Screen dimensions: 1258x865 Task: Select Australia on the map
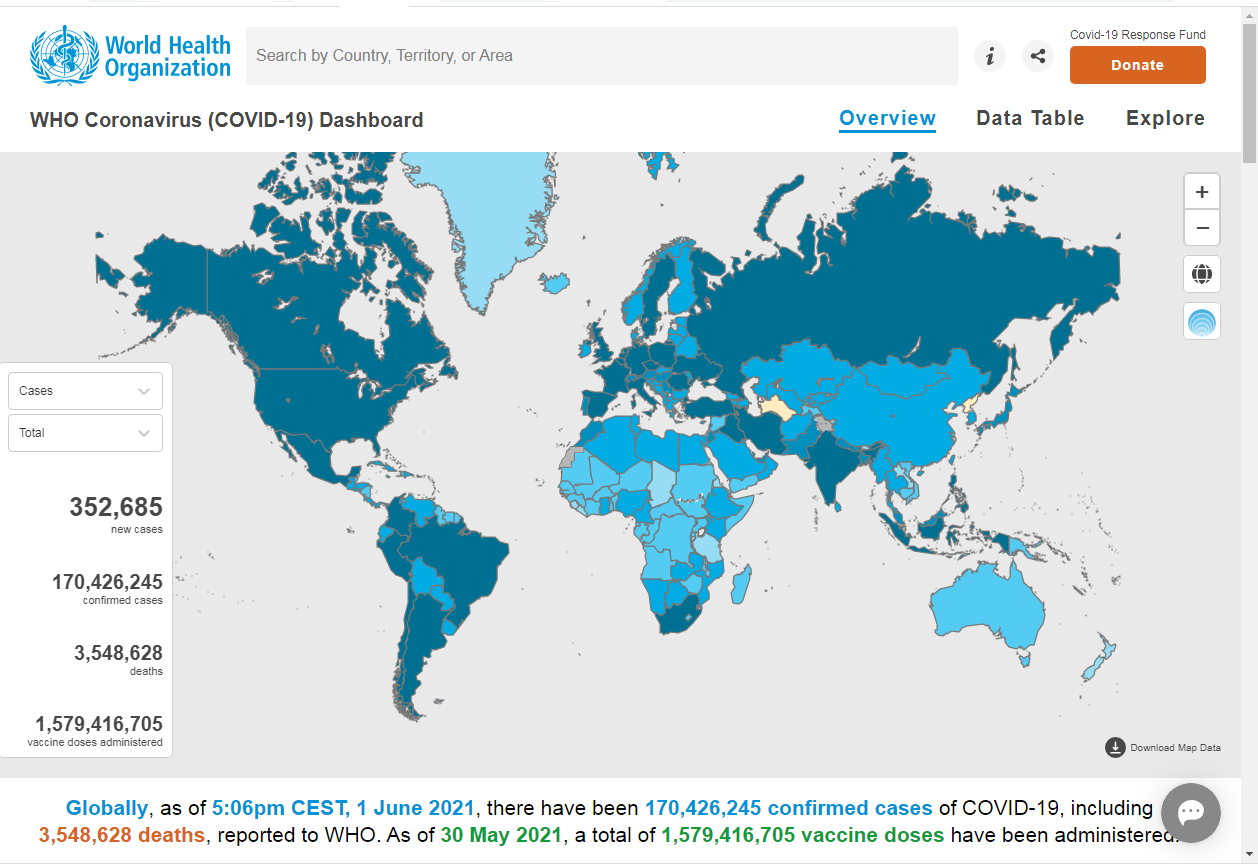tap(990, 605)
